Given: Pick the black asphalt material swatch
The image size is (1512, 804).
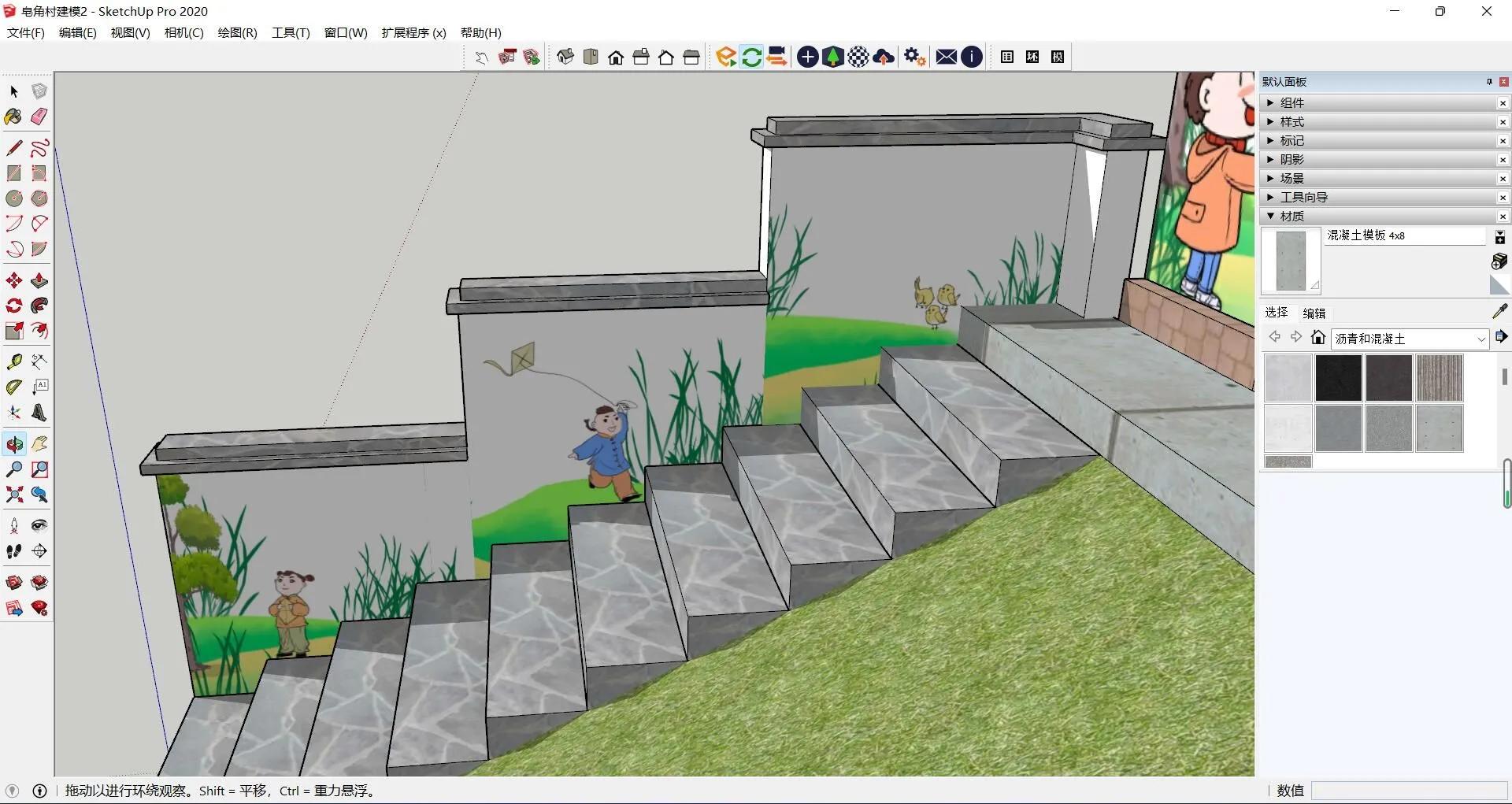Looking at the screenshot, I should 1338,377.
